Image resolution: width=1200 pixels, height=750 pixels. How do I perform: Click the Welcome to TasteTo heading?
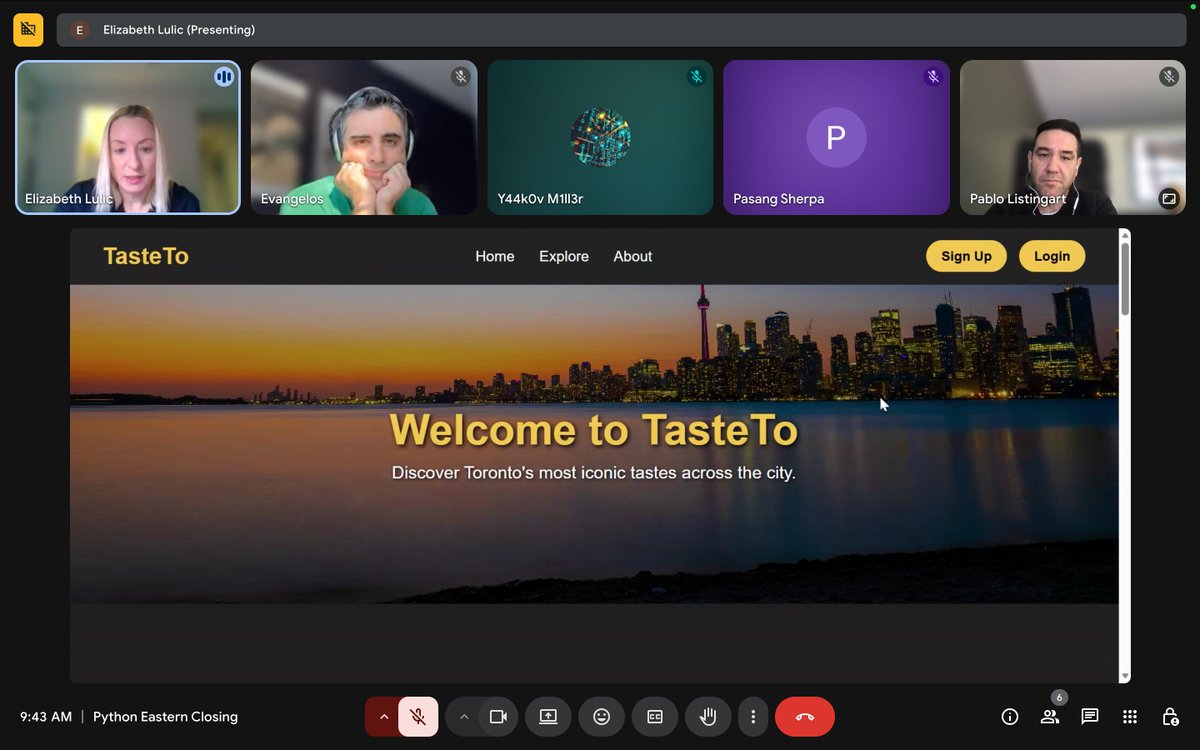[594, 430]
